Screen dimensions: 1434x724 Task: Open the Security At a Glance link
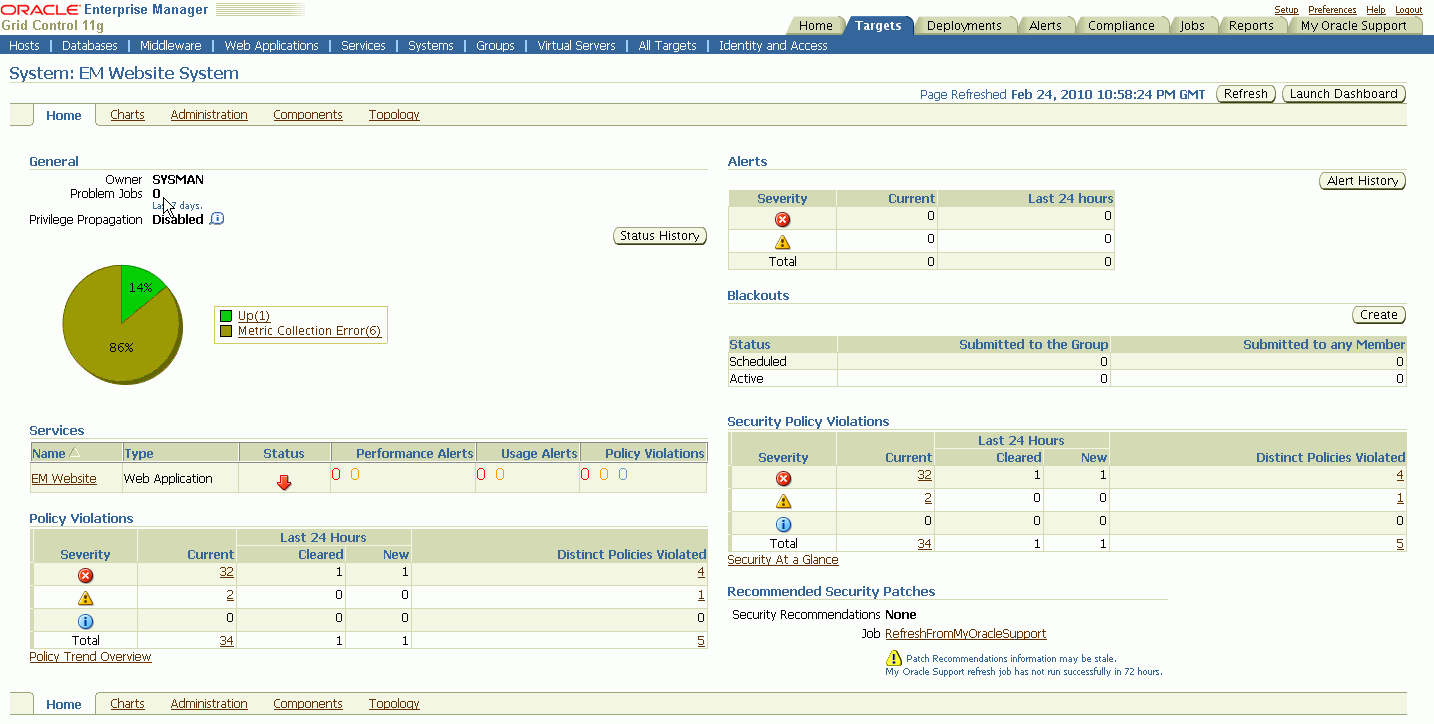tap(783, 560)
